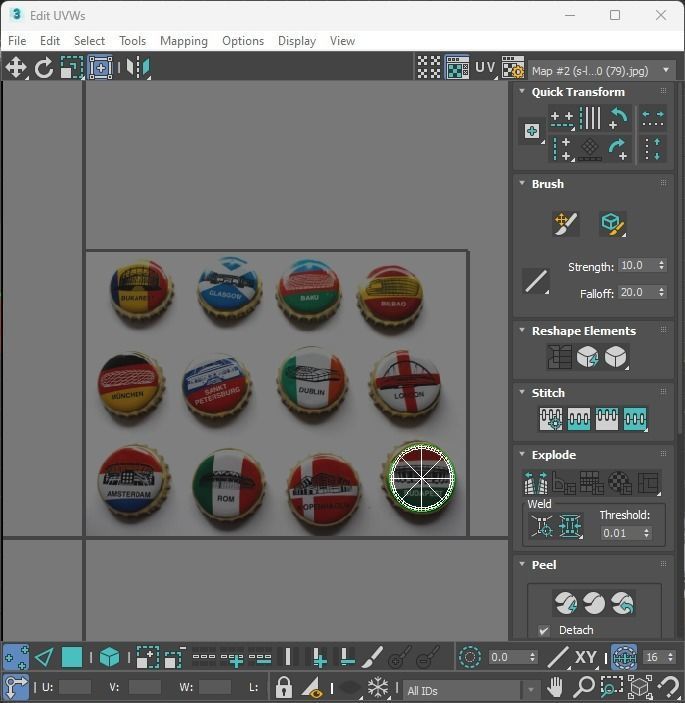Viewport: 685px width, 703px height.
Task: Activate the Freeform Mode tool
Action: (x=100, y=68)
